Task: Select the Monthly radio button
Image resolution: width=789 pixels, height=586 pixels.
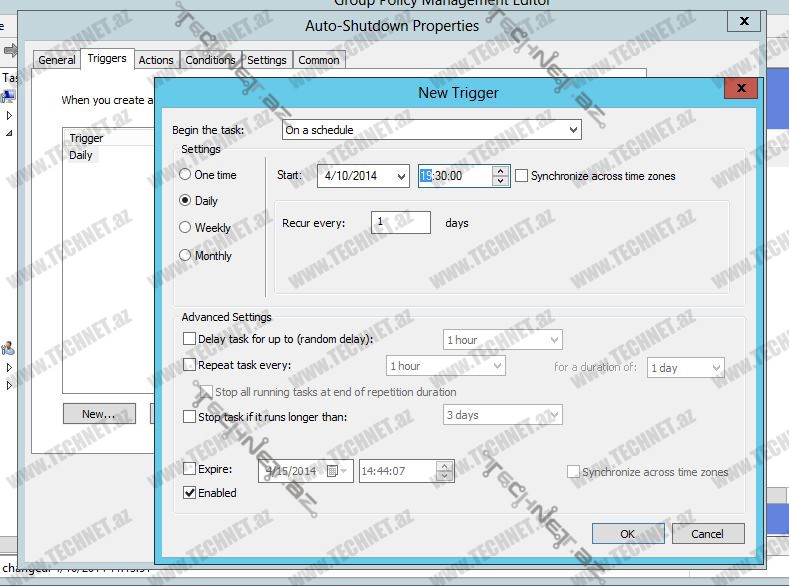Action: (185, 256)
